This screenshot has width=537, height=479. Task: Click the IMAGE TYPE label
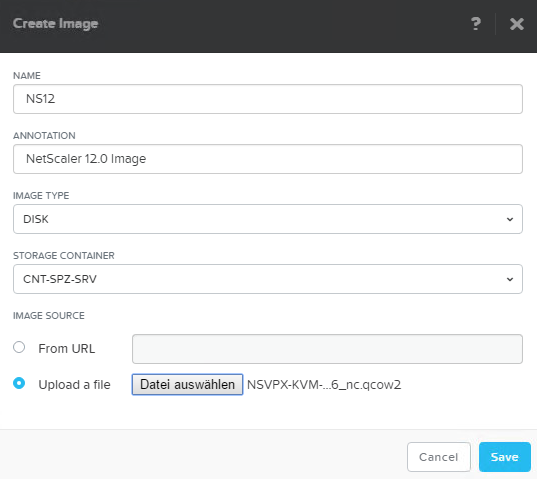tap(41, 196)
